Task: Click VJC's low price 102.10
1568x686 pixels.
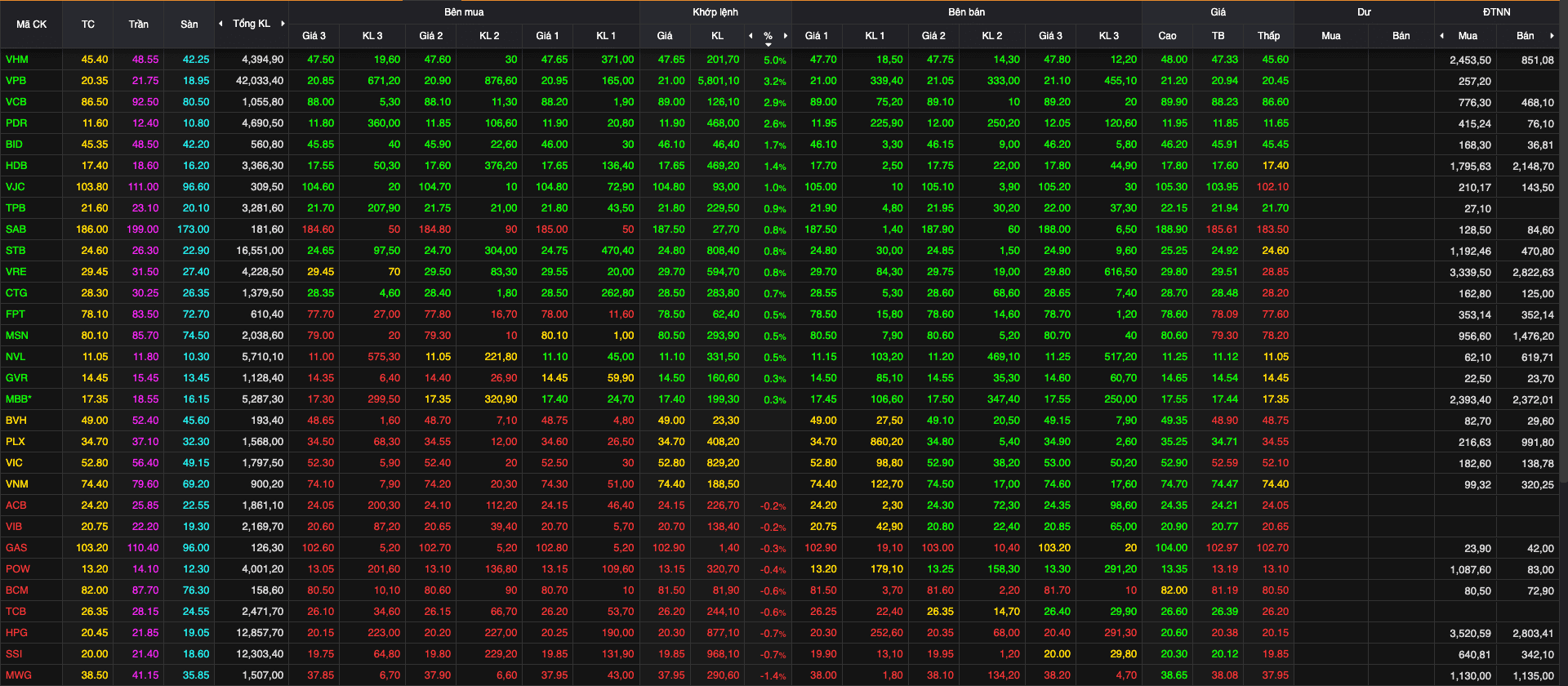Action: [x=1272, y=187]
